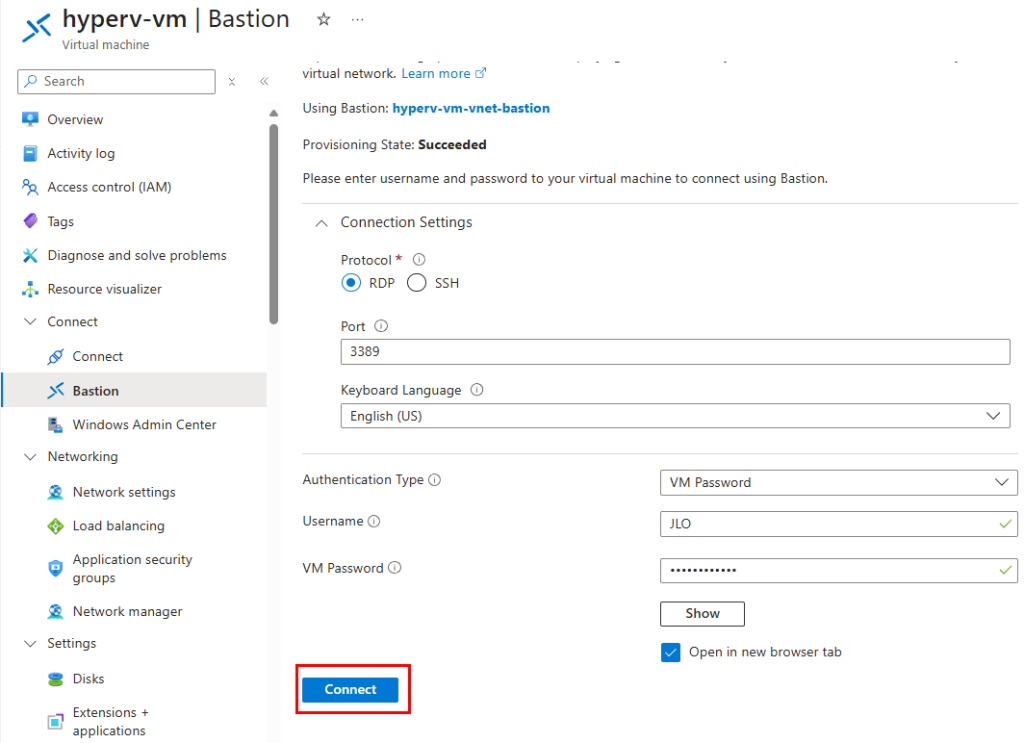Open the more options ellipsis menu
Image resolution: width=1024 pixels, height=743 pixels.
(357, 20)
